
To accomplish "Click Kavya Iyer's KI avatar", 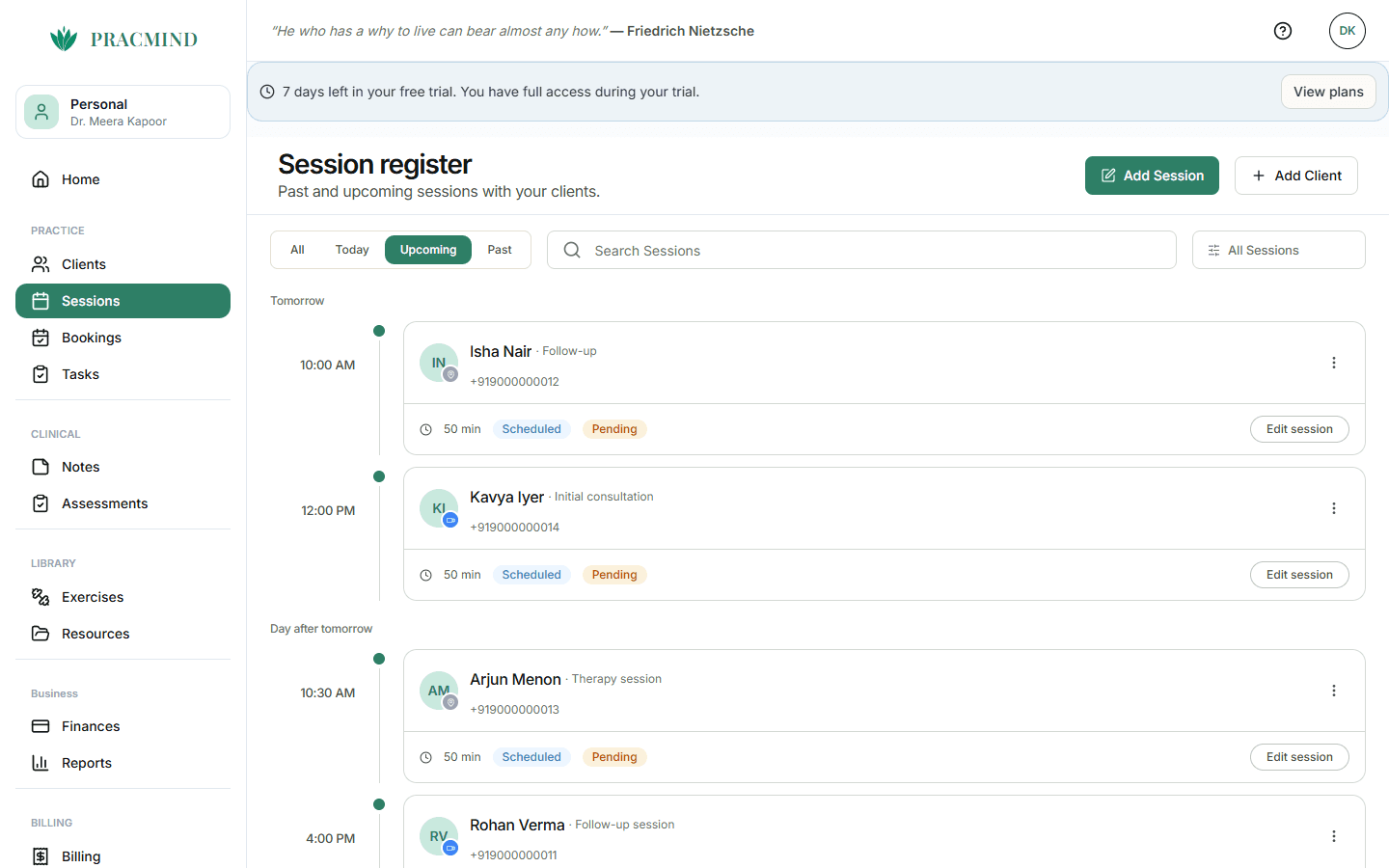I will (x=439, y=508).
